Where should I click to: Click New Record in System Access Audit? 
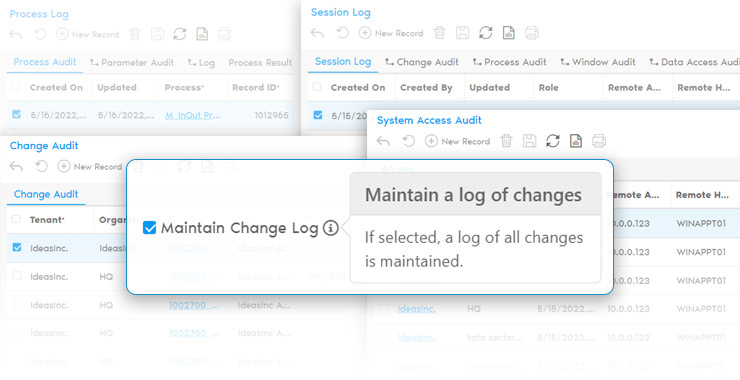[x=458, y=141]
